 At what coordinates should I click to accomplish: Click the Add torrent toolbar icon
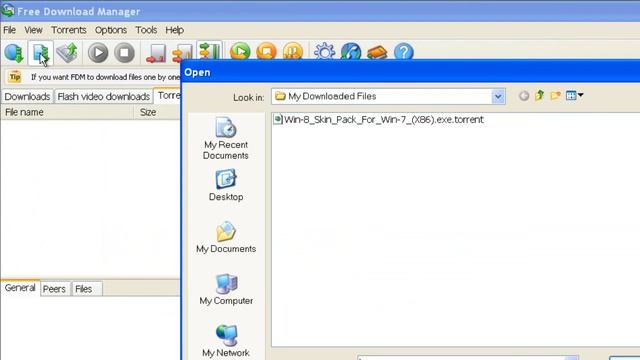coord(40,53)
